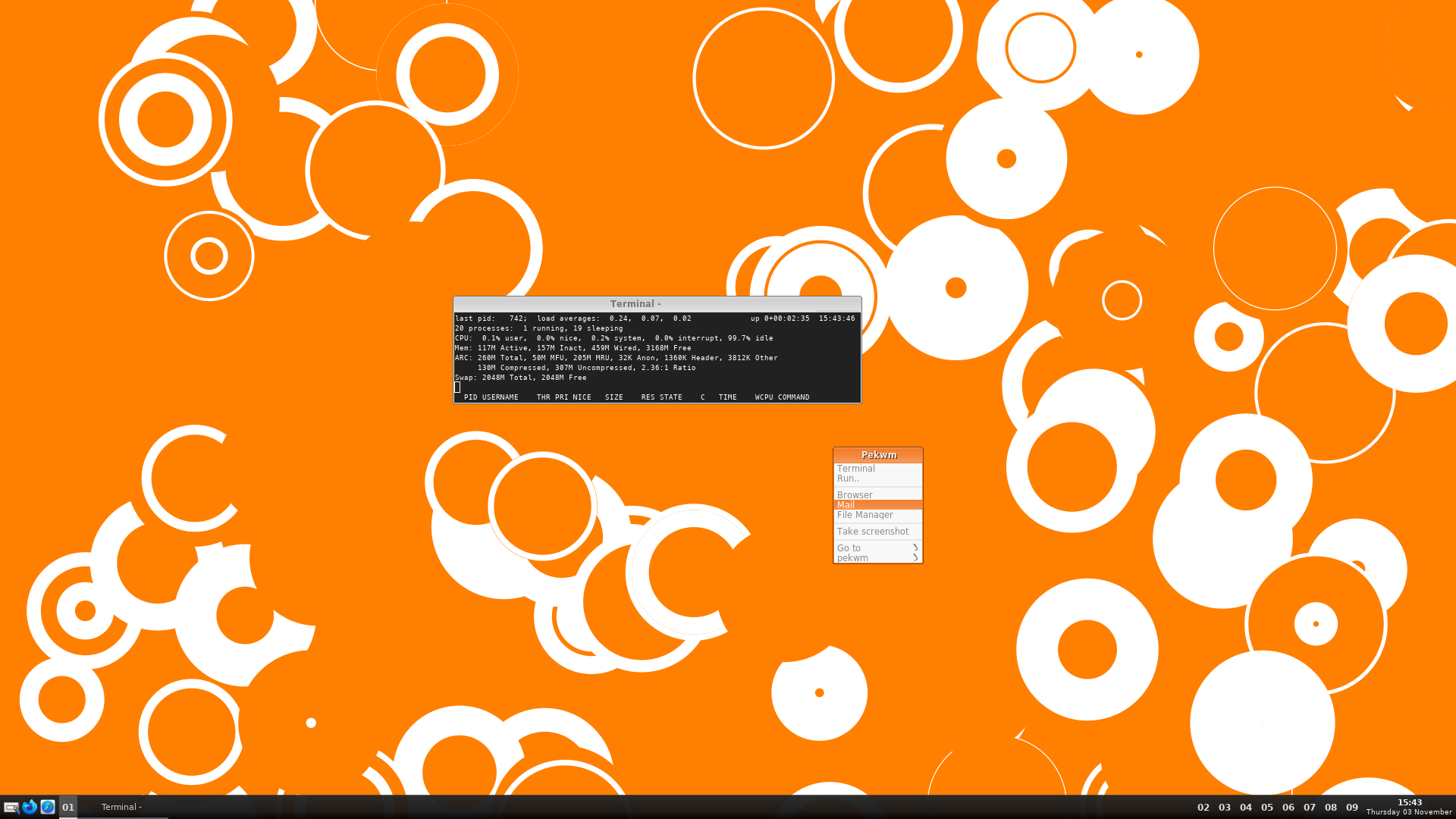1456x819 pixels.
Task: Switch to workspace 08
Action: 1331,808
